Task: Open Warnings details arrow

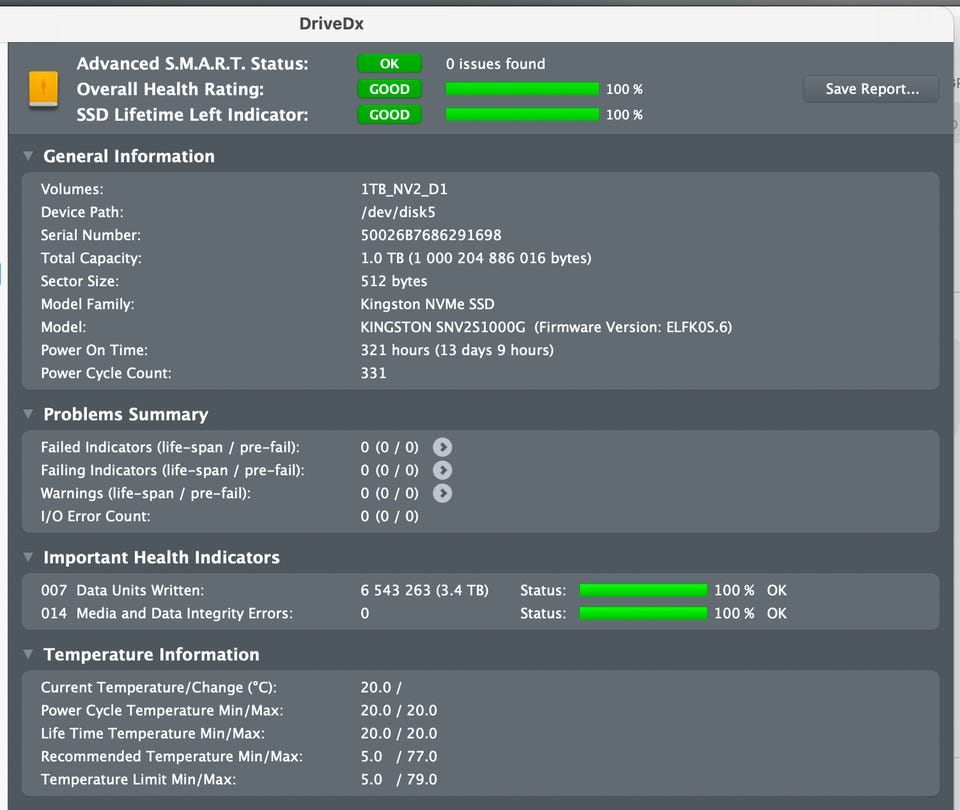Action: tap(442, 493)
